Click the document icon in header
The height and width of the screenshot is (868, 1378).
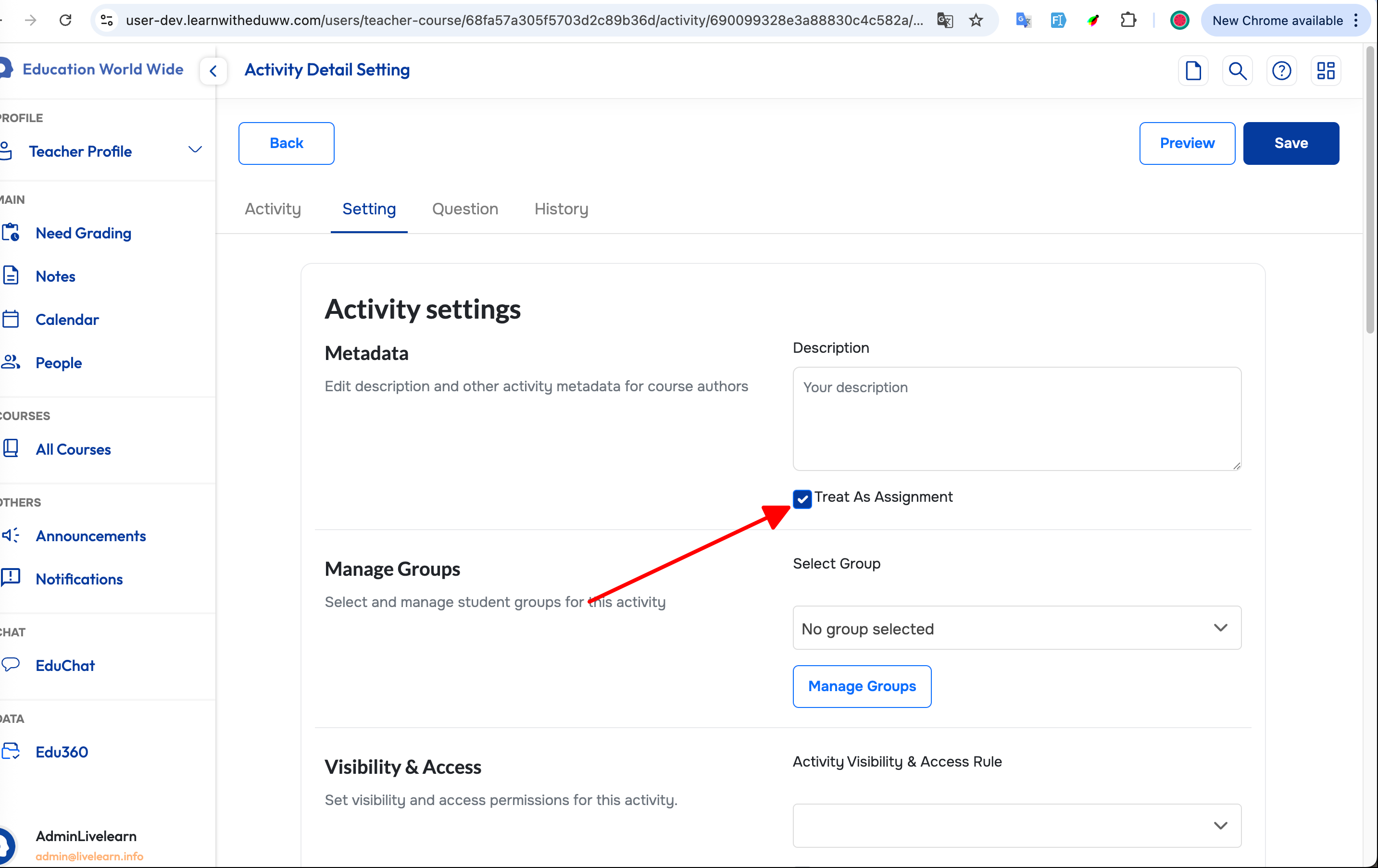click(1193, 71)
